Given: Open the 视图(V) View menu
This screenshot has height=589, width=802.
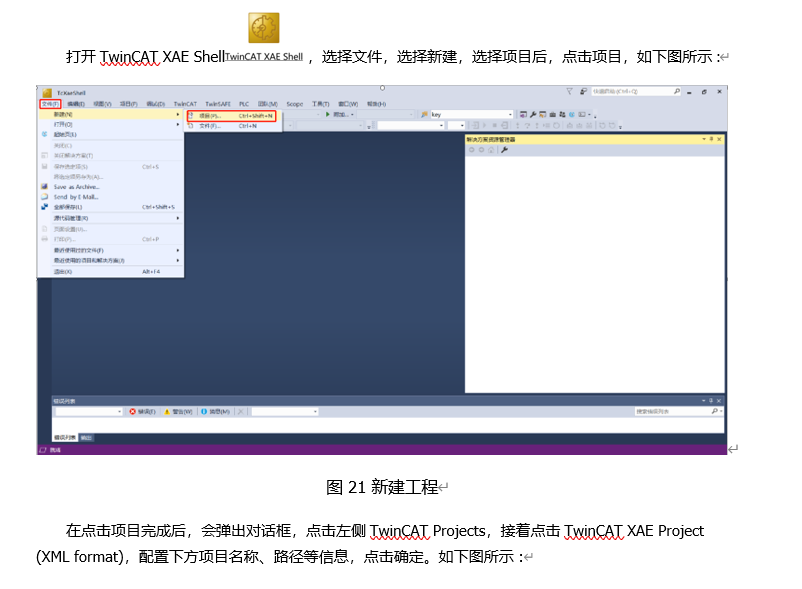Looking at the screenshot, I should pos(102,104).
